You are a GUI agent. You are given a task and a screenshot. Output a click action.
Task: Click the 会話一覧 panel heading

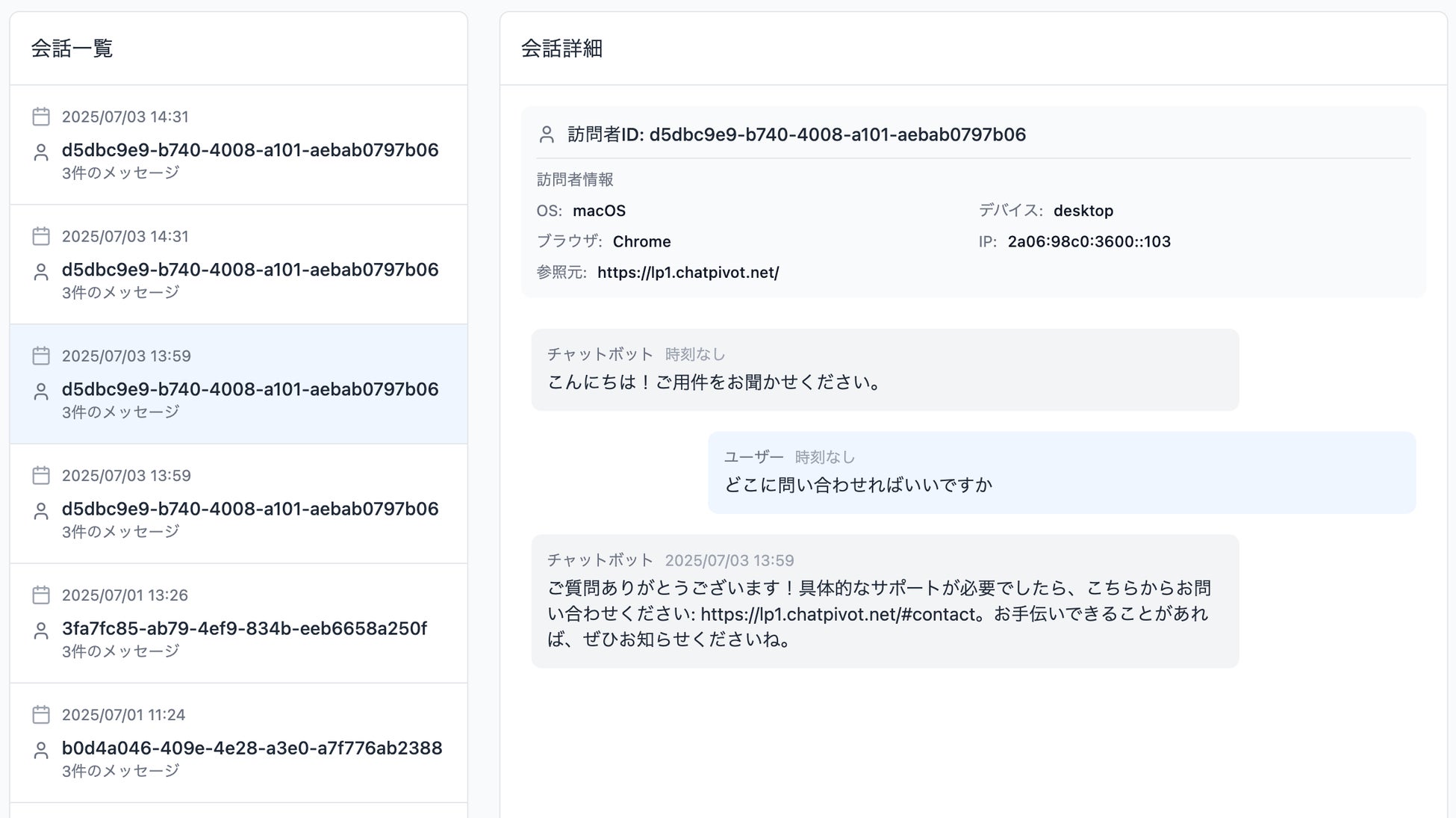coord(72,49)
